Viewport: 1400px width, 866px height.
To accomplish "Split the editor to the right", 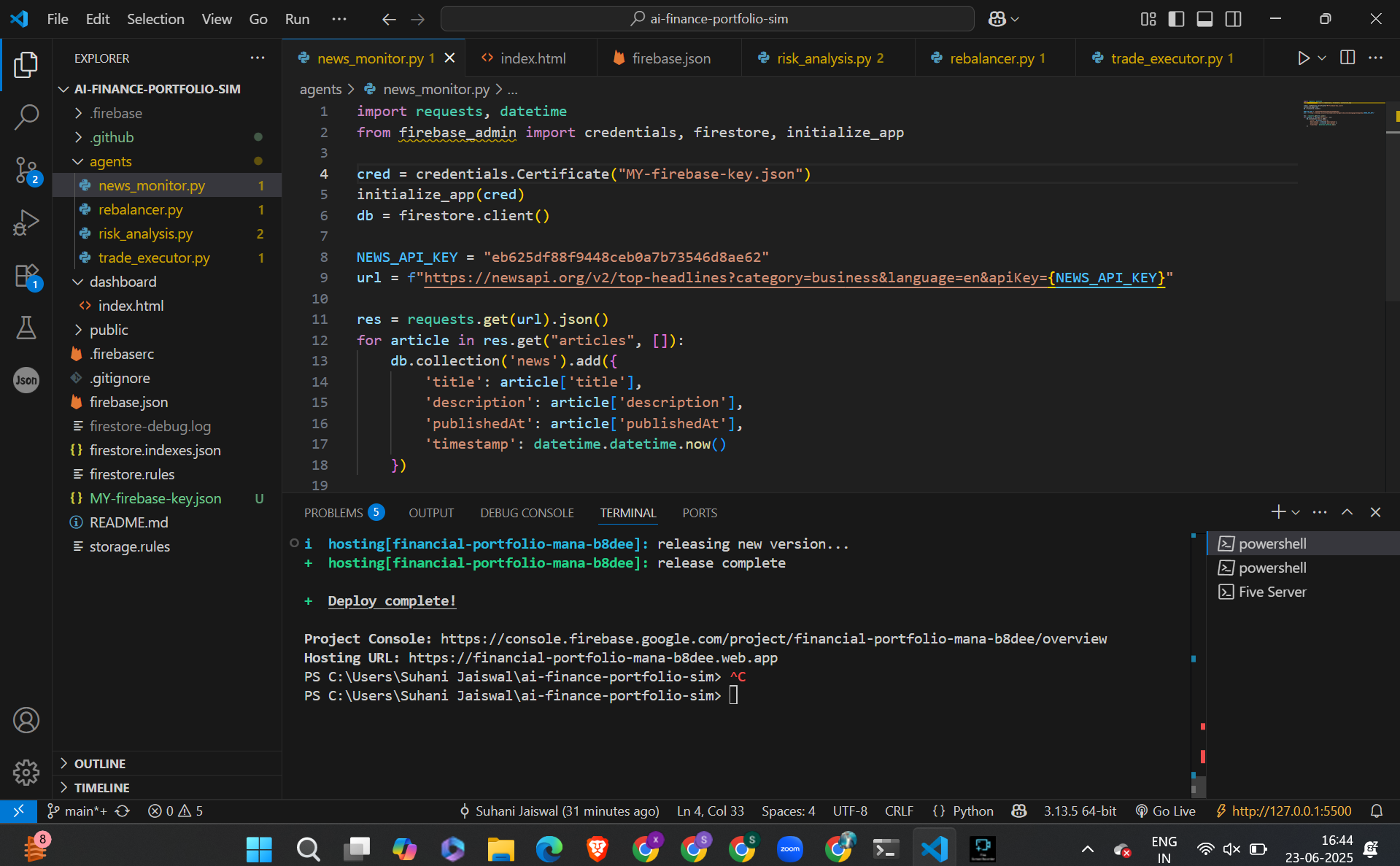I will 1347,58.
